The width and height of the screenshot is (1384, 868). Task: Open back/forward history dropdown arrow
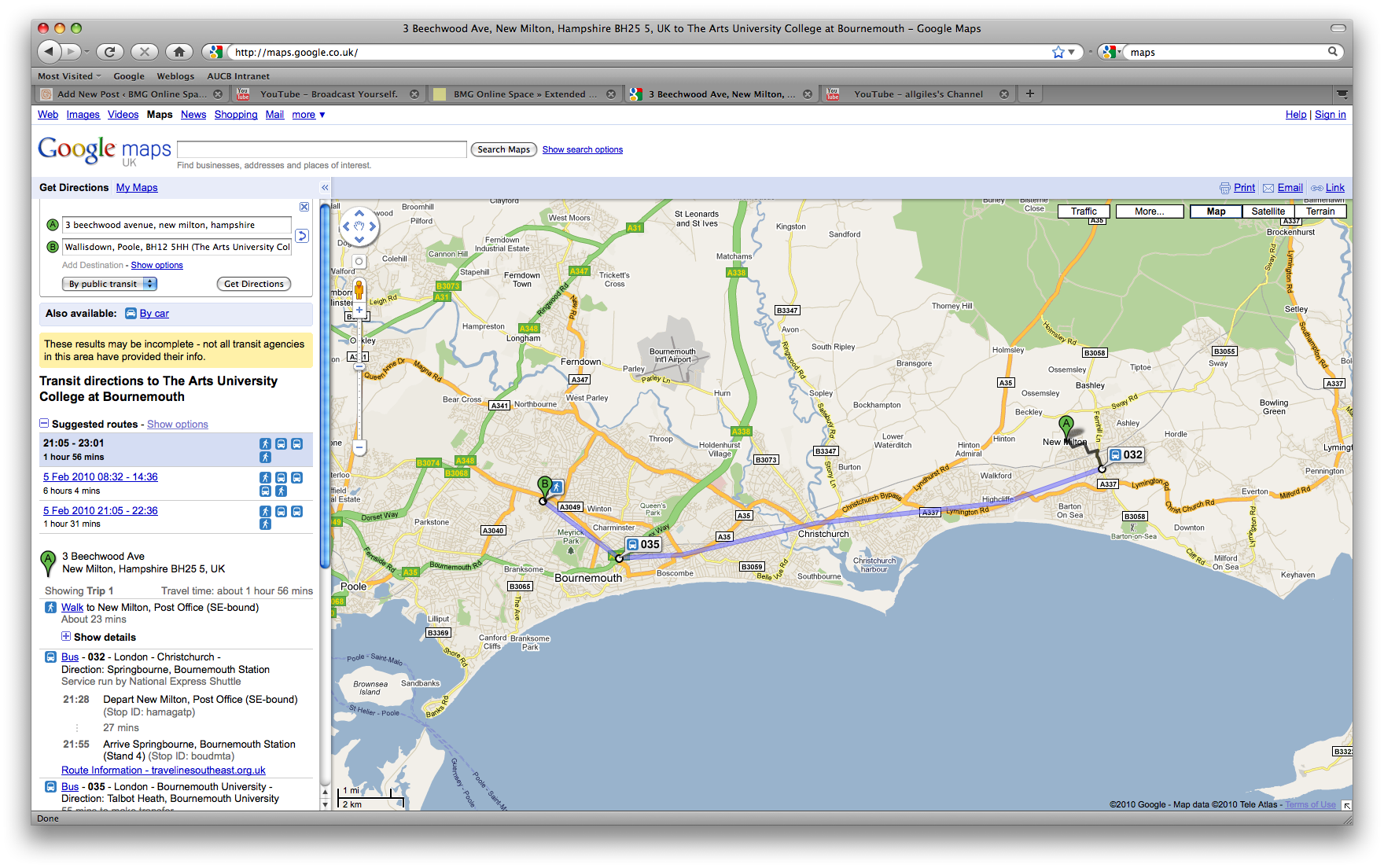86,52
